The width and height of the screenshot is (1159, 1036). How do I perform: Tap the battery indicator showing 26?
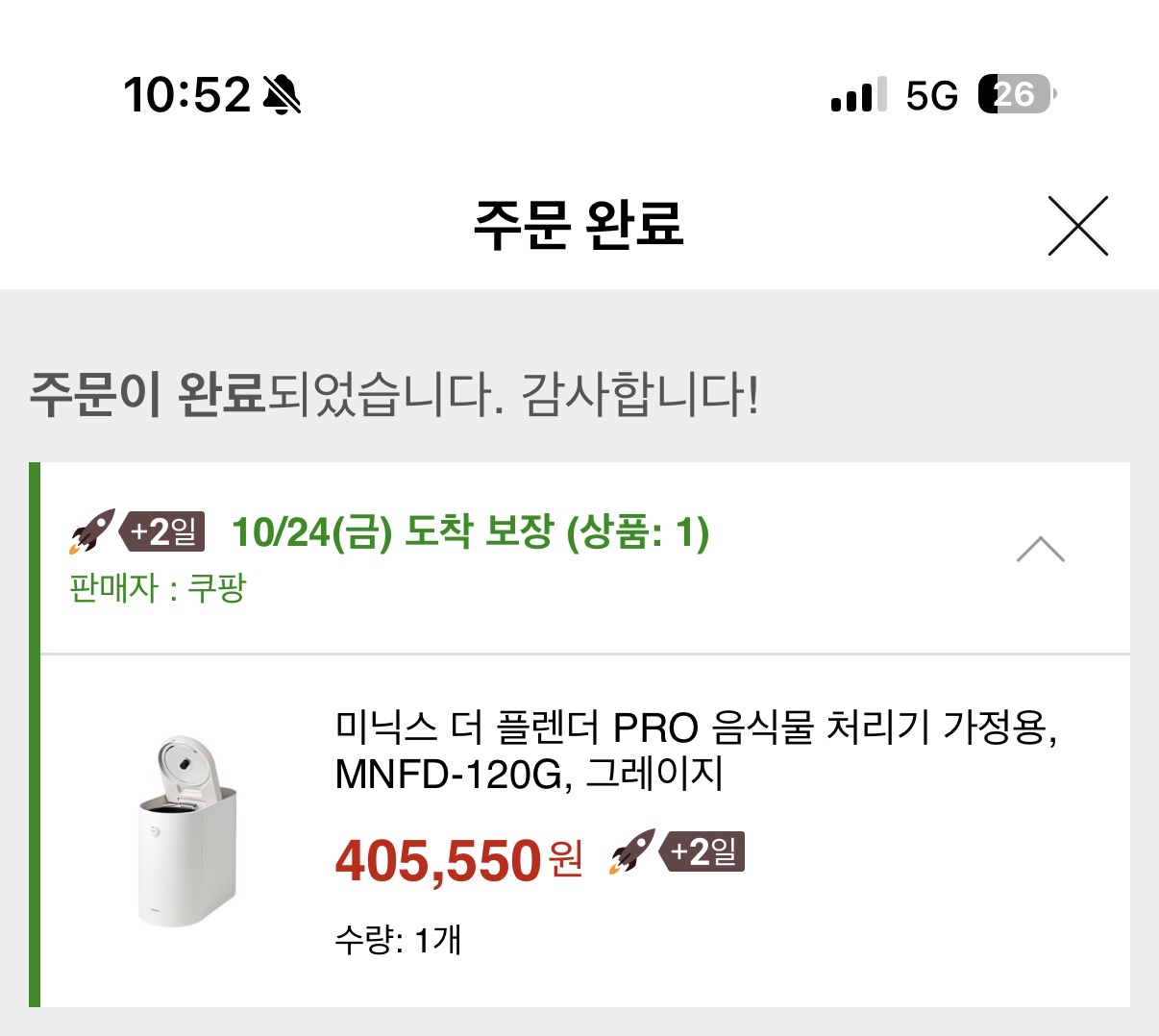click(1016, 94)
